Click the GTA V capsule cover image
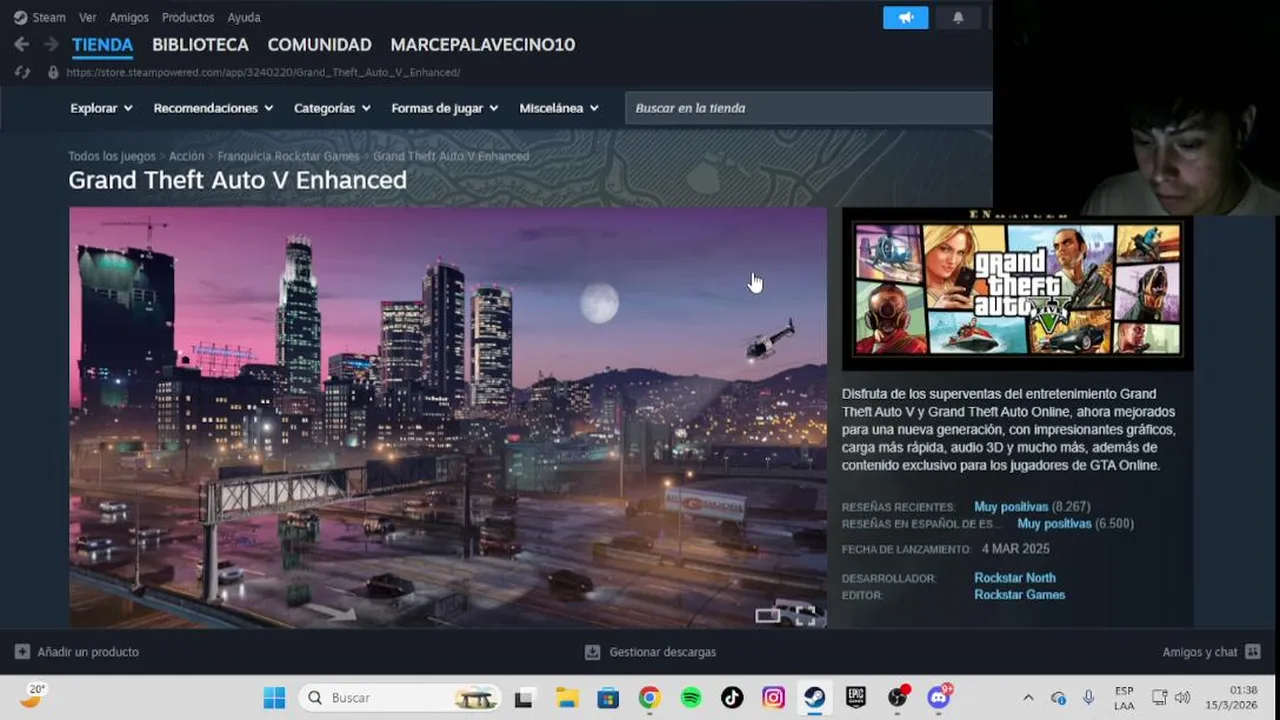Screen dimensions: 1280x720 pyautogui.click(x=1017, y=288)
